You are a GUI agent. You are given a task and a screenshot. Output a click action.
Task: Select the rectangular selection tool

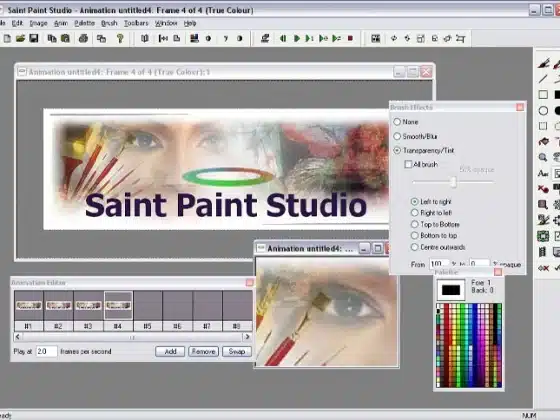(x=543, y=126)
